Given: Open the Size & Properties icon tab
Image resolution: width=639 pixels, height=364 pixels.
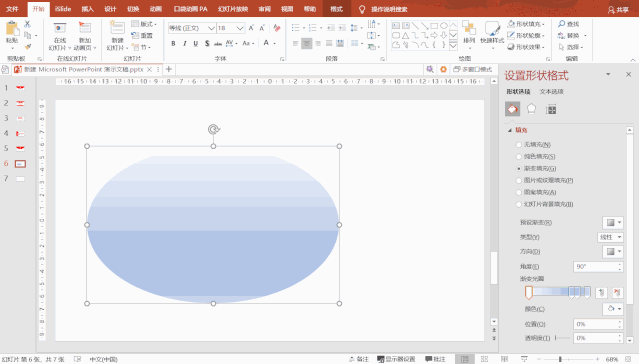Looking at the screenshot, I should pyautogui.click(x=551, y=109).
